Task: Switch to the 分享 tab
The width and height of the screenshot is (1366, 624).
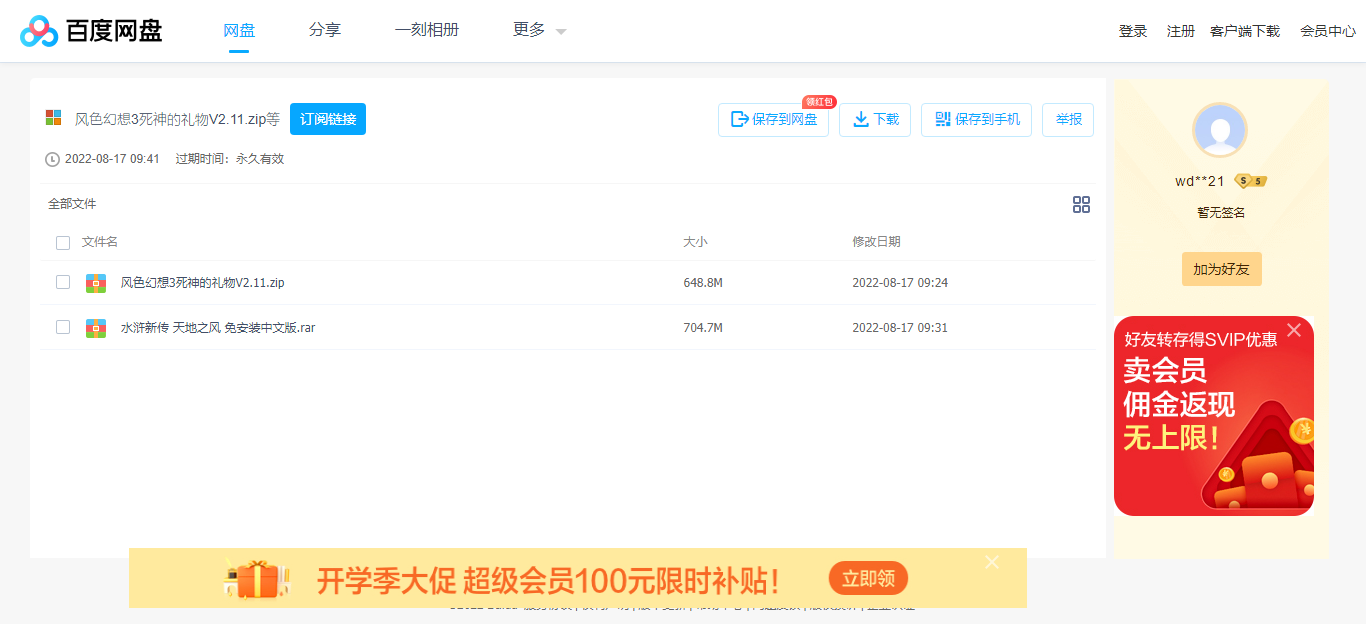Action: click(325, 30)
